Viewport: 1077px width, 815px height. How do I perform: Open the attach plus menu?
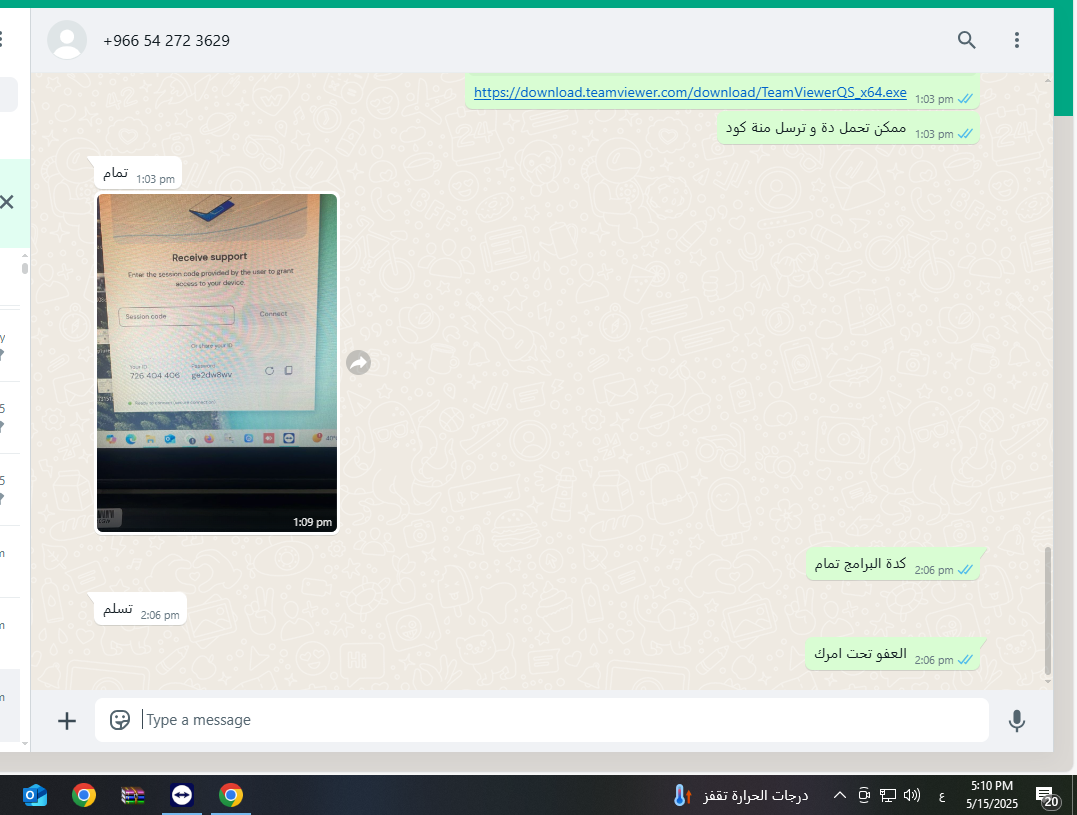click(67, 721)
